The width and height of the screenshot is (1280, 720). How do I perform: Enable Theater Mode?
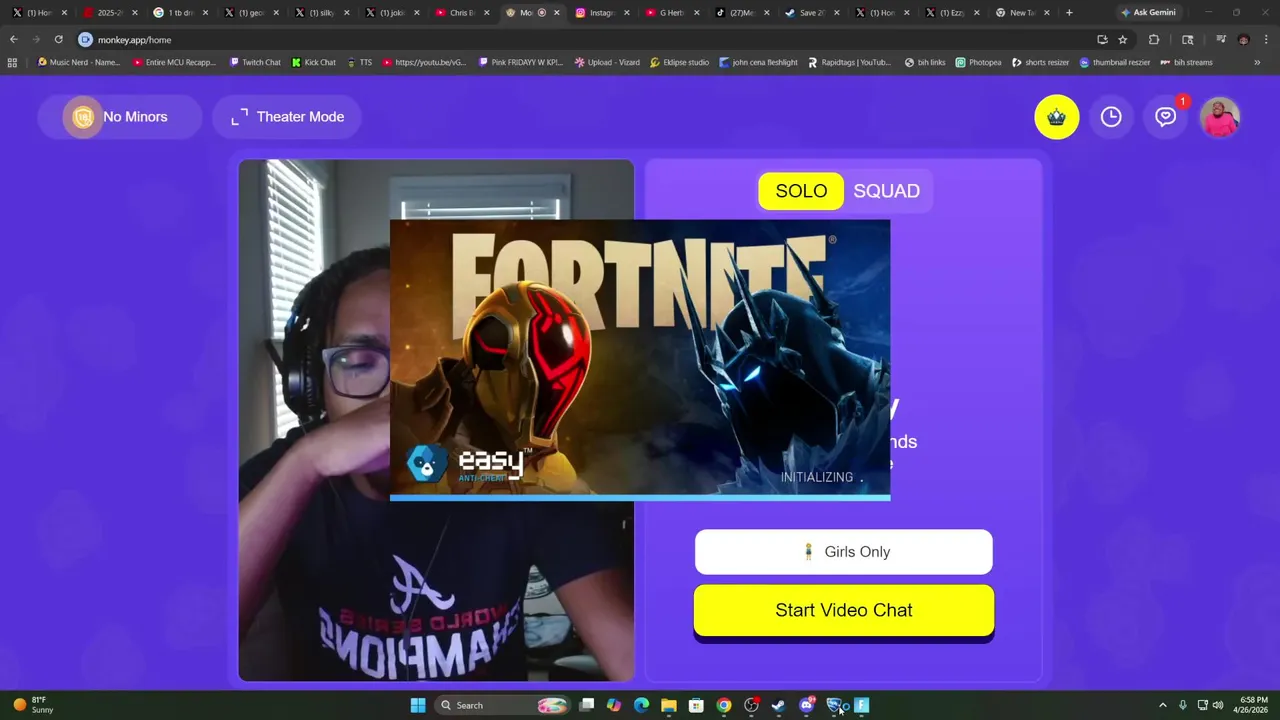[x=287, y=117]
